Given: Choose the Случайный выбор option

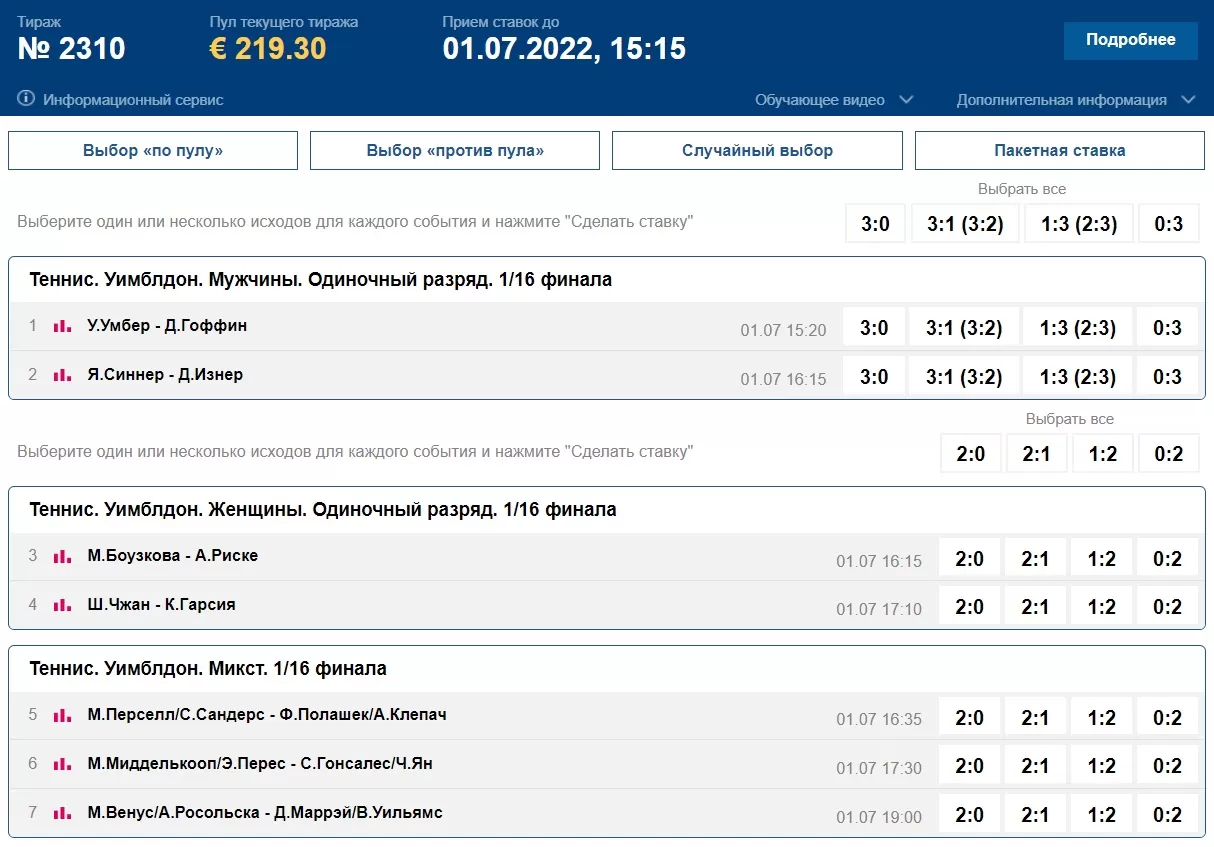Looking at the screenshot, I should click(x=757, y=151).
